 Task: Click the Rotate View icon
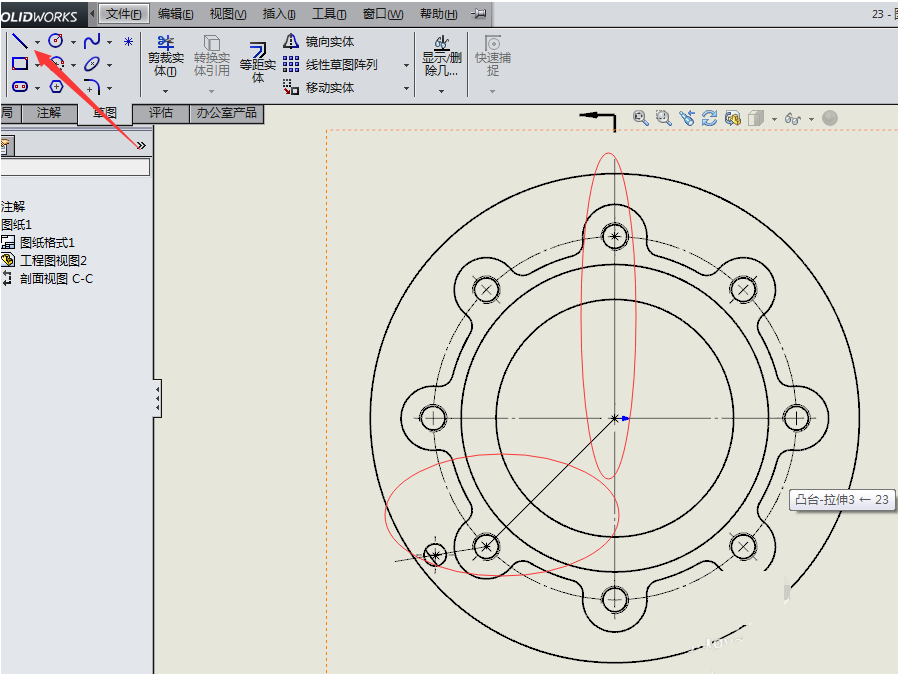pos(710,117)
